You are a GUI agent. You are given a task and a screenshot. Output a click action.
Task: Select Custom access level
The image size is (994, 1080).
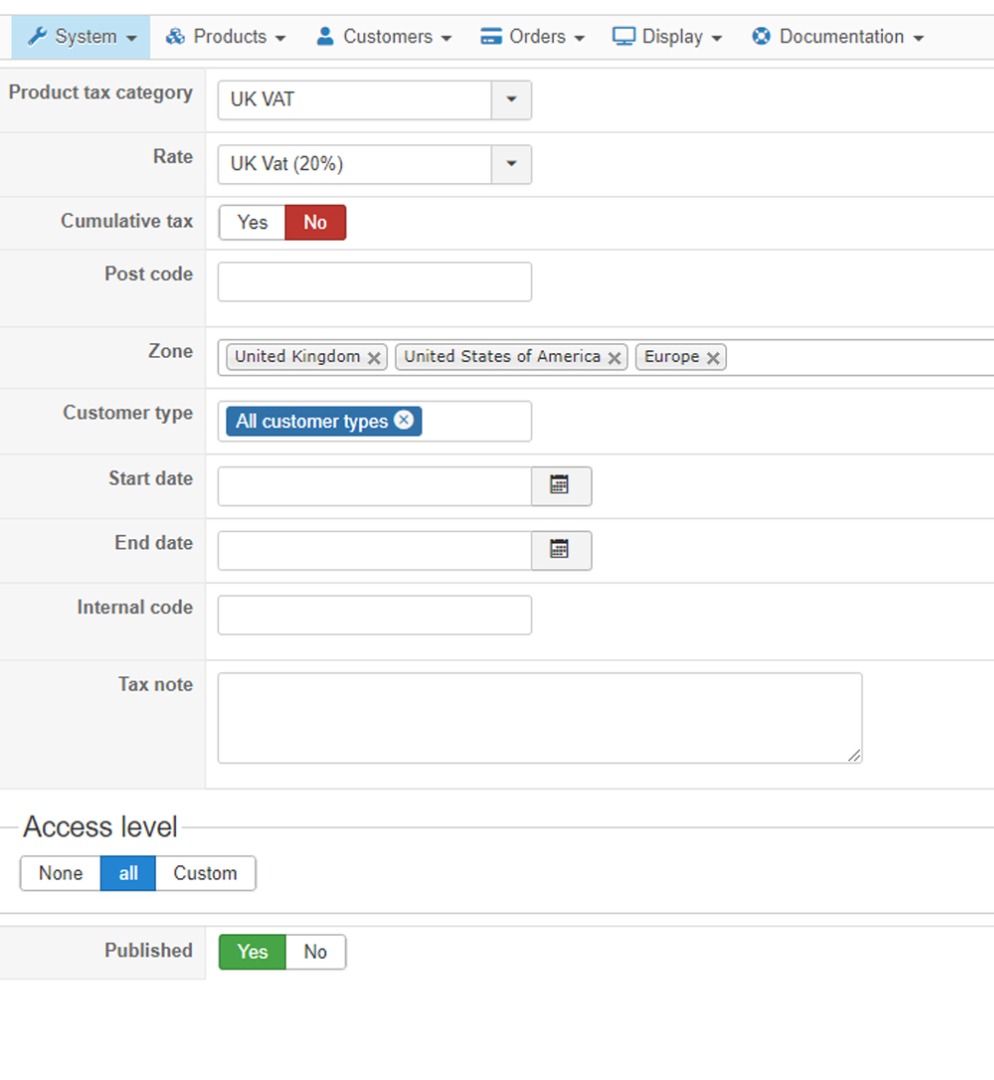[205, 873]
